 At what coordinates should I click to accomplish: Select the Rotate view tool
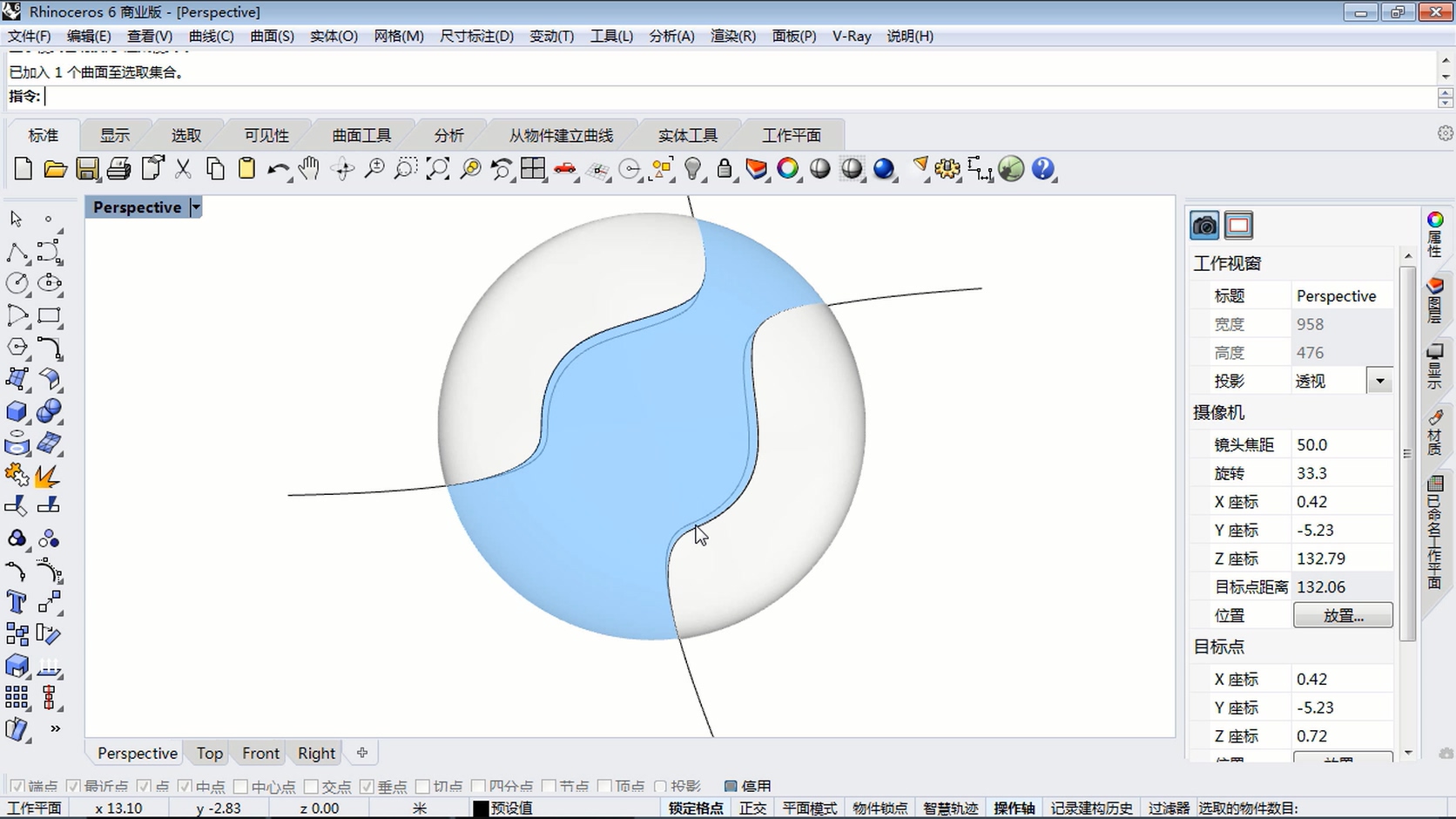pos(342,169)
